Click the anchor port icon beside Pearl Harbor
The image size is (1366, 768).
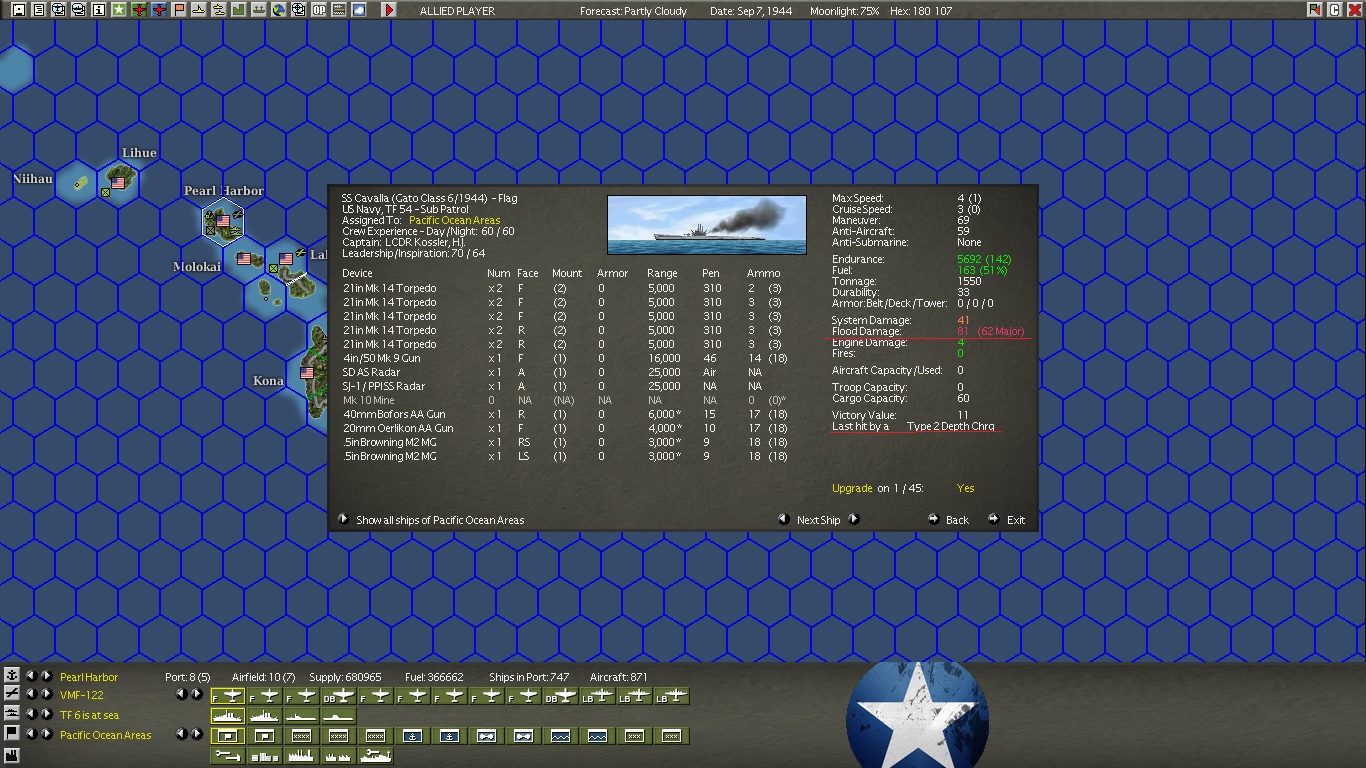click(x=12, y=675)
